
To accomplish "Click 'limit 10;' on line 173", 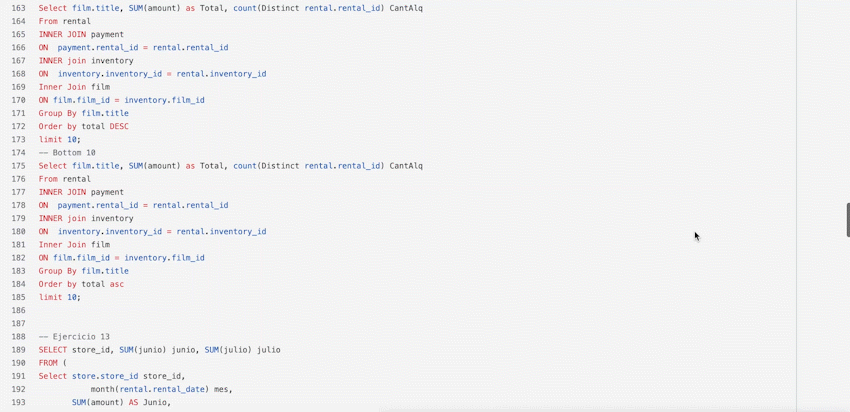I will (x=59, y=140).
